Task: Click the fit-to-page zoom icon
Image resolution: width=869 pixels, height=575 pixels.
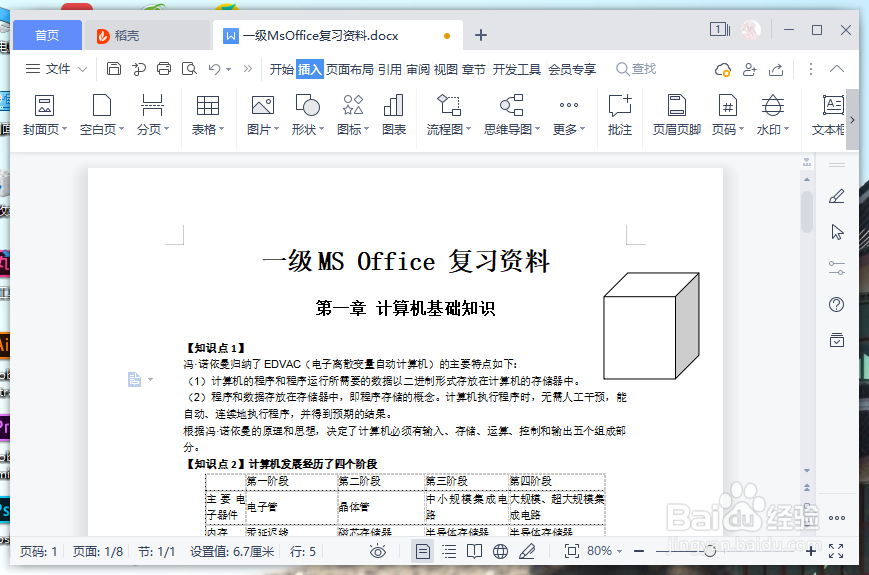Action: tap(571, 551)
